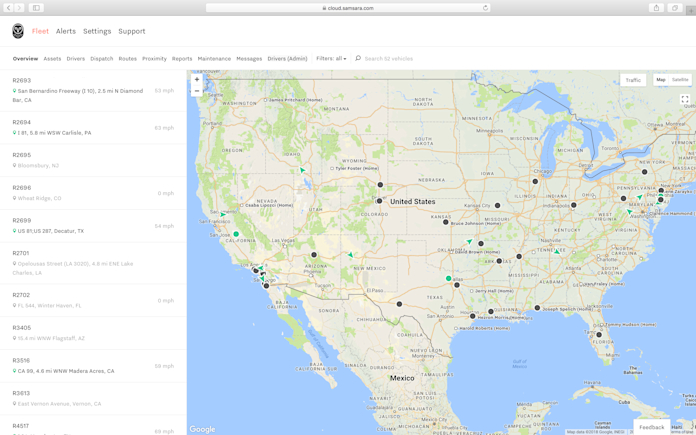Switch to the Maintenance tab
Screen dimensions: 696x435
[214, 59]
